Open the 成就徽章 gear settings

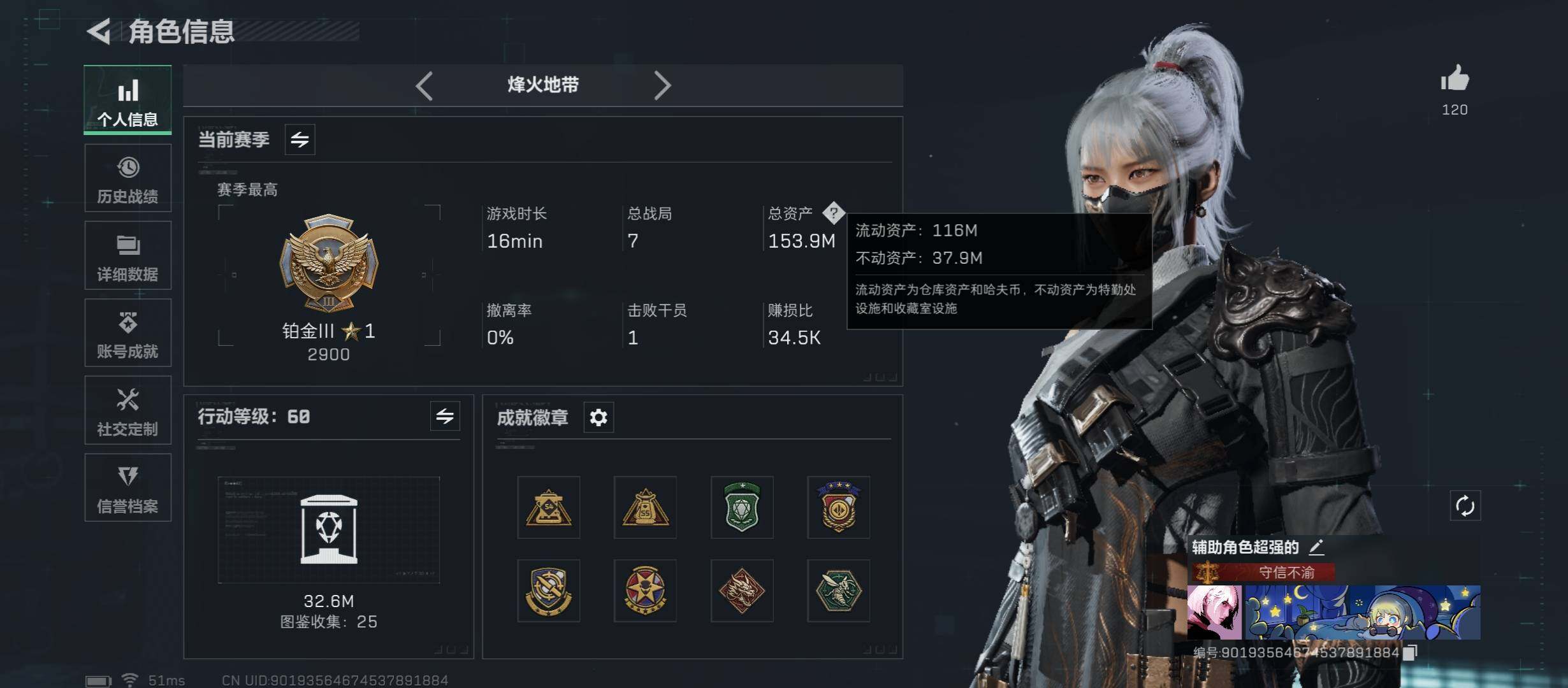(599, 417)
